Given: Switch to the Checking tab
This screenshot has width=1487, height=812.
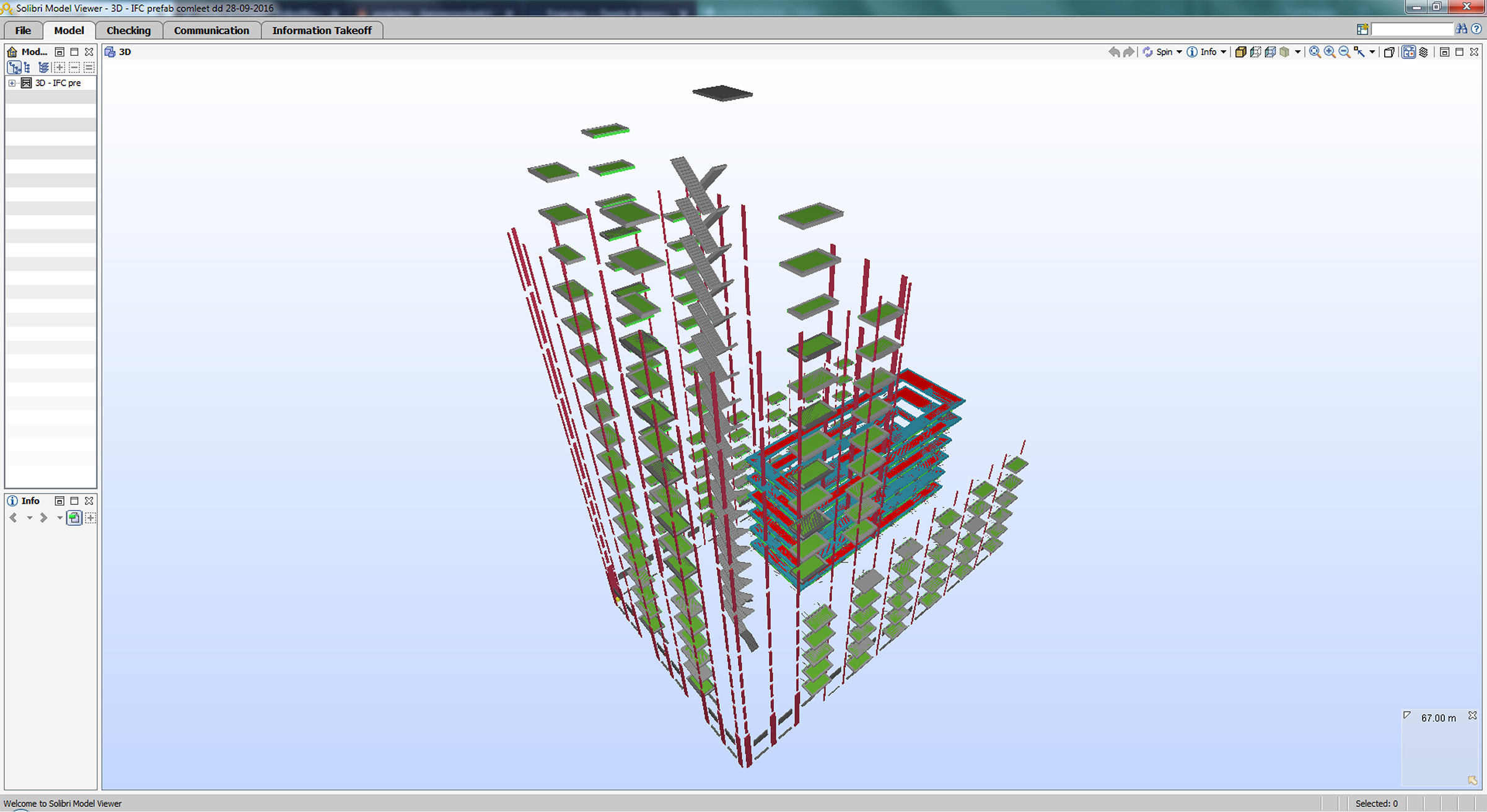Looking at the screenshot, I should (x=128, y=30).
